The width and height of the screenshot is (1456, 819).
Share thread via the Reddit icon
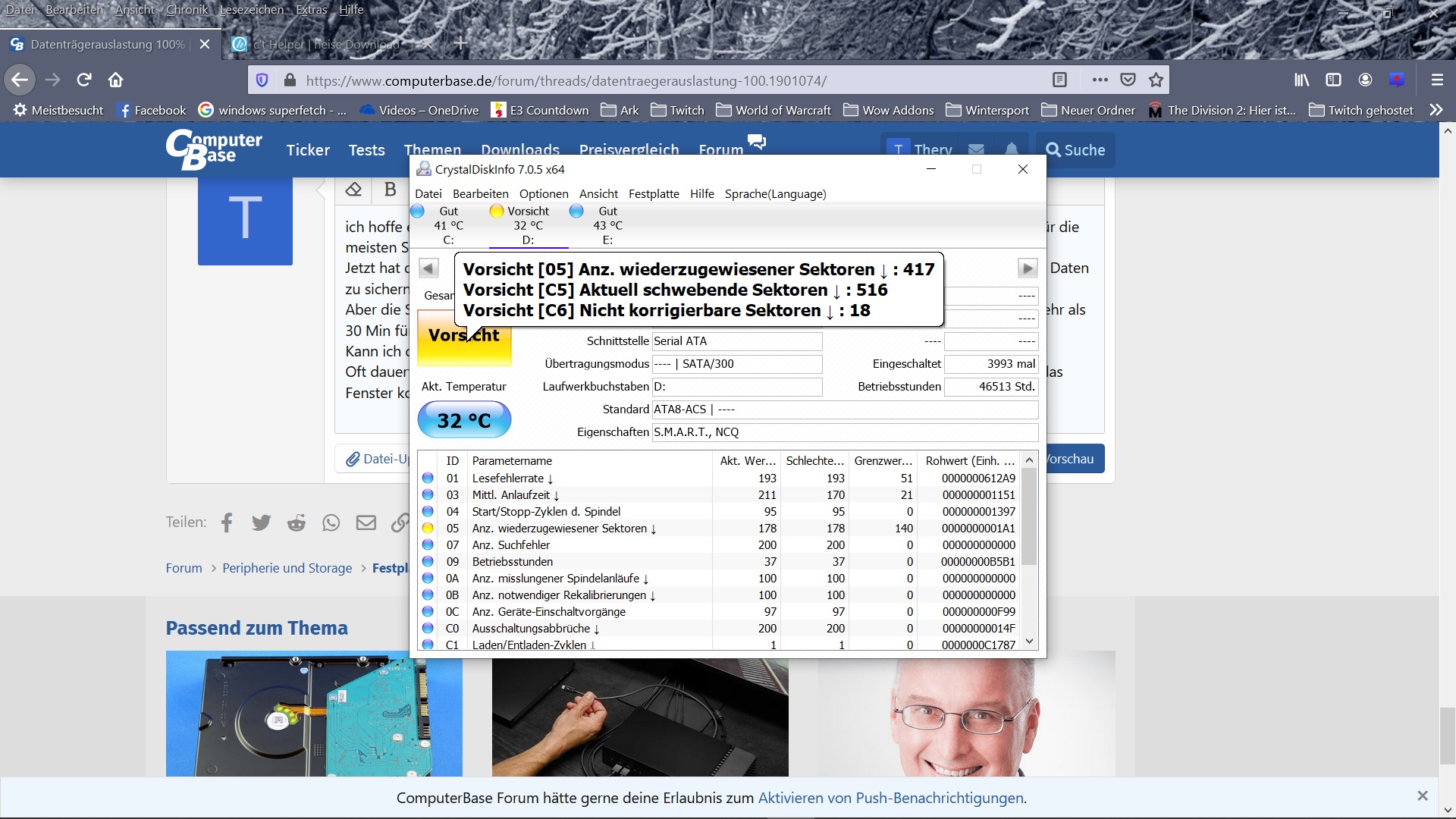pos(297,522)
